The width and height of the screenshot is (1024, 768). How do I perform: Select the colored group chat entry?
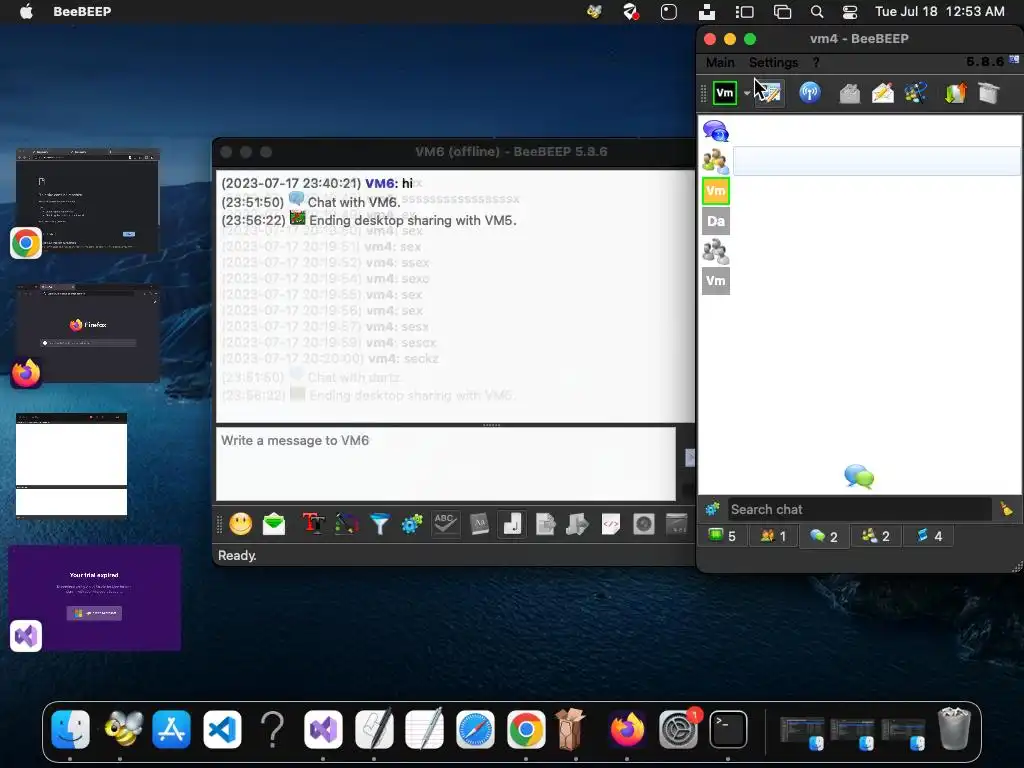(x=716, y=161)
